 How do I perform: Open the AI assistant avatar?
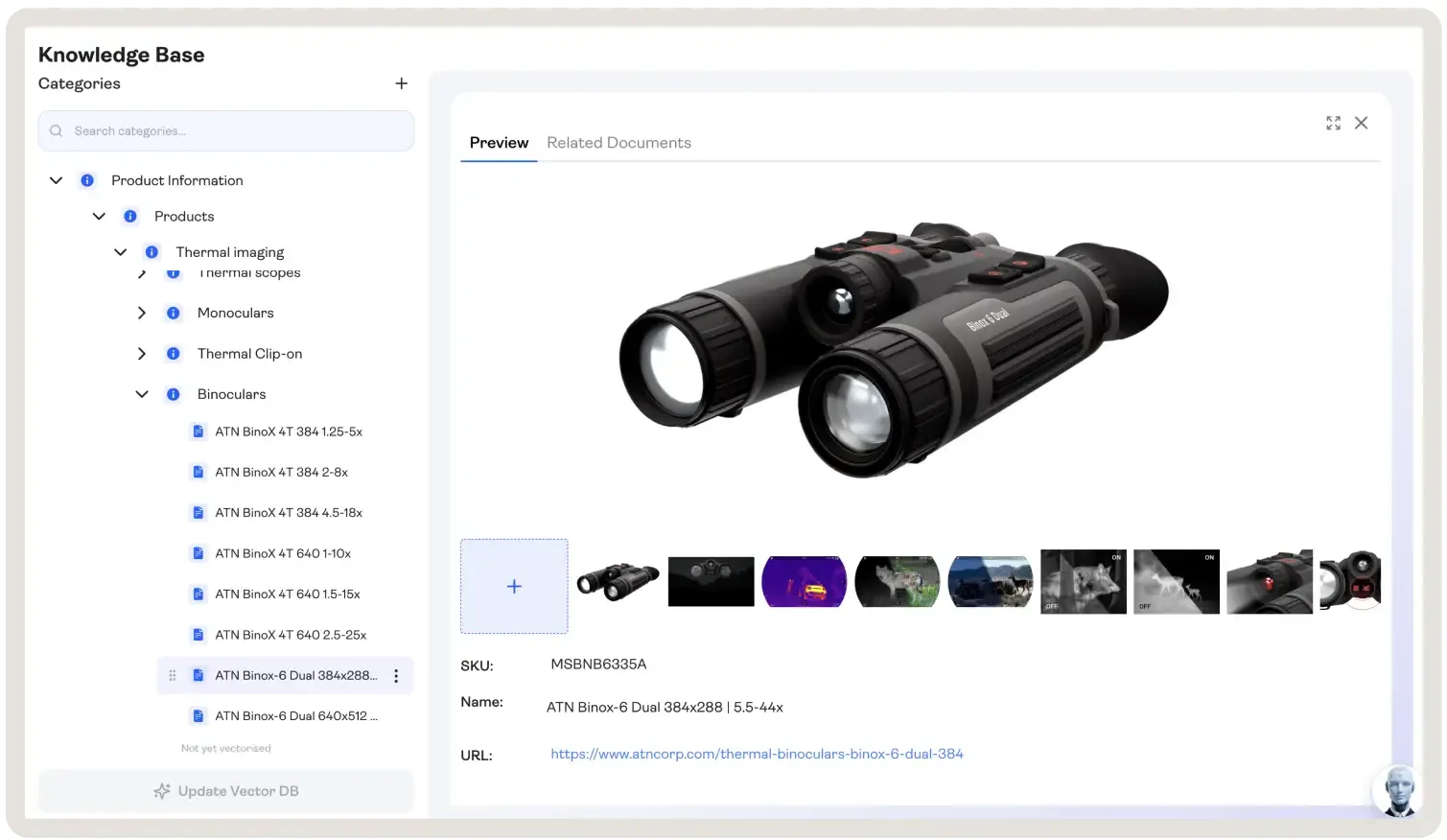pos(1398,791)
